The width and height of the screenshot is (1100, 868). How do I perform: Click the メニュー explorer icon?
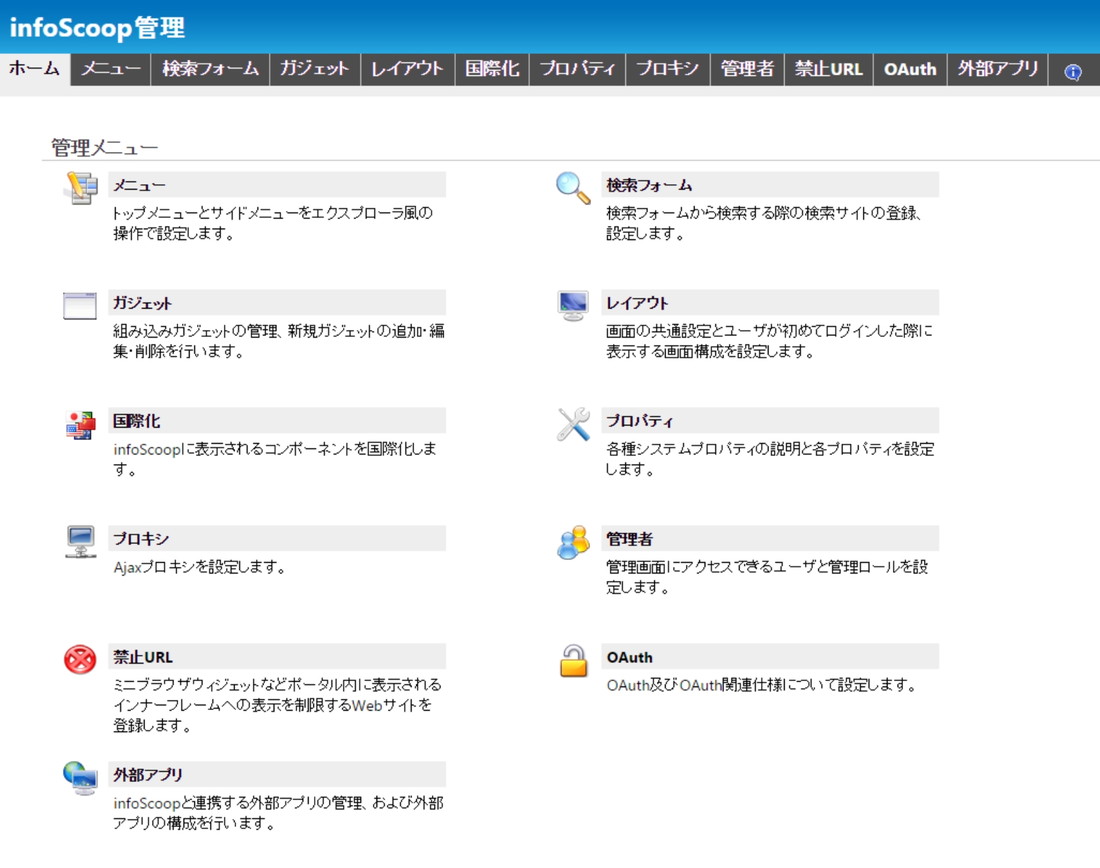(81, 187)
